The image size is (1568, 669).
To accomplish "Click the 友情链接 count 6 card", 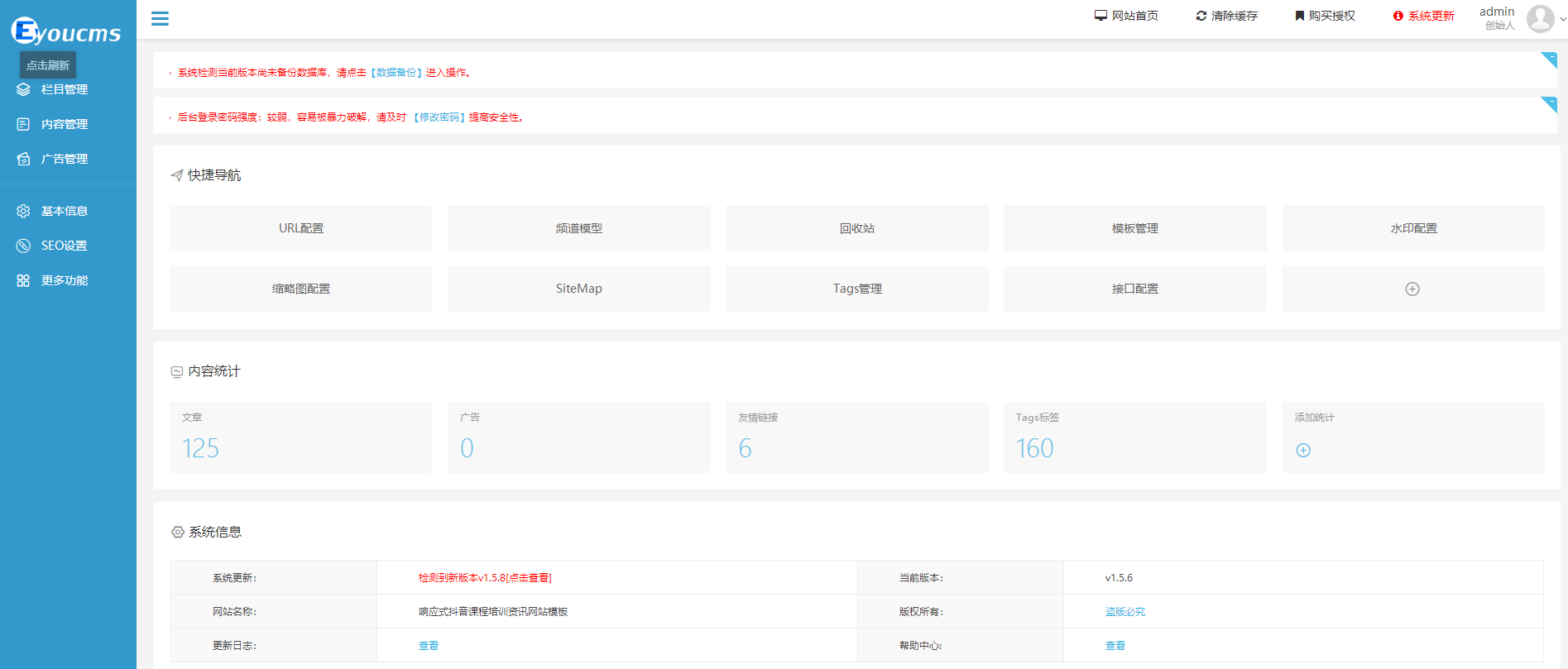I will (x=857, y=437).
